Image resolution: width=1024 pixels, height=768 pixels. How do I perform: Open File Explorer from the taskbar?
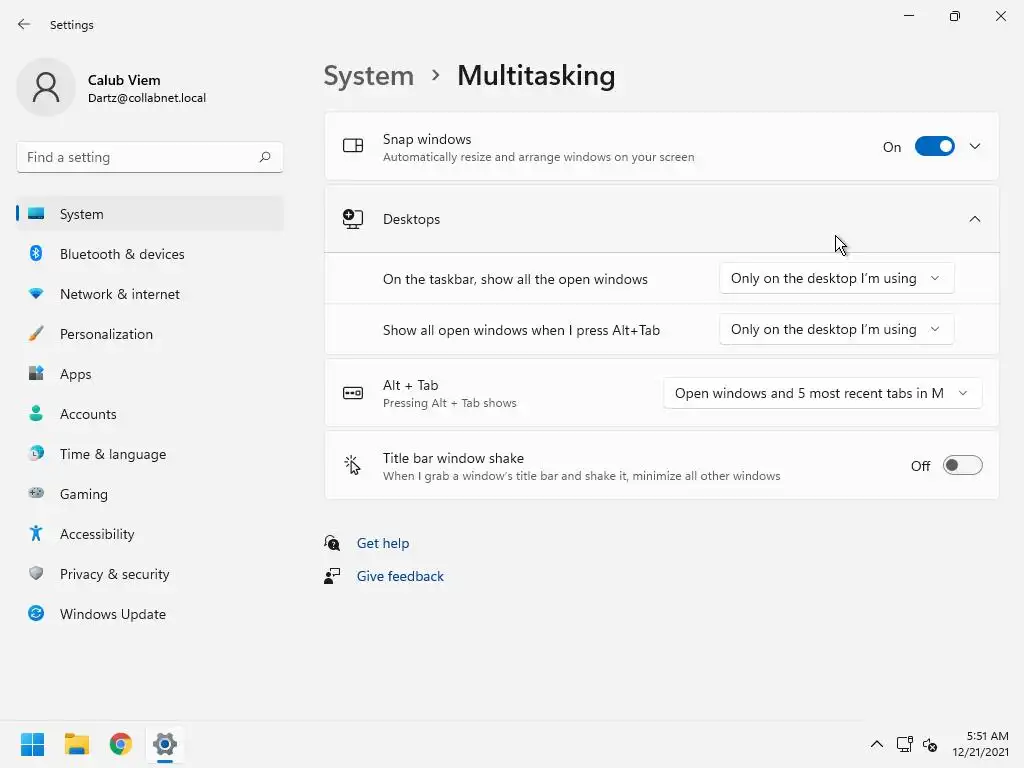click(x=77, y=744)
